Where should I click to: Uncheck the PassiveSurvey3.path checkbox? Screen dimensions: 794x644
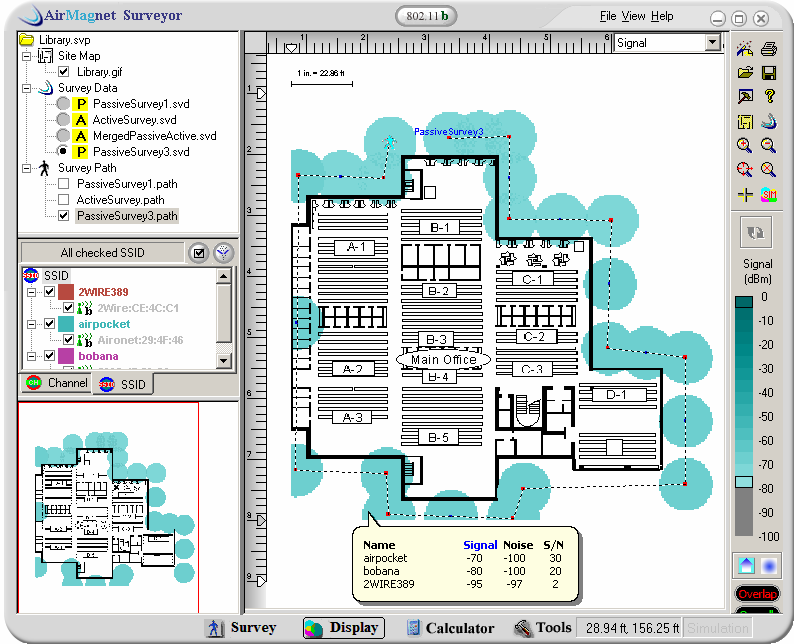coord(64,216)
